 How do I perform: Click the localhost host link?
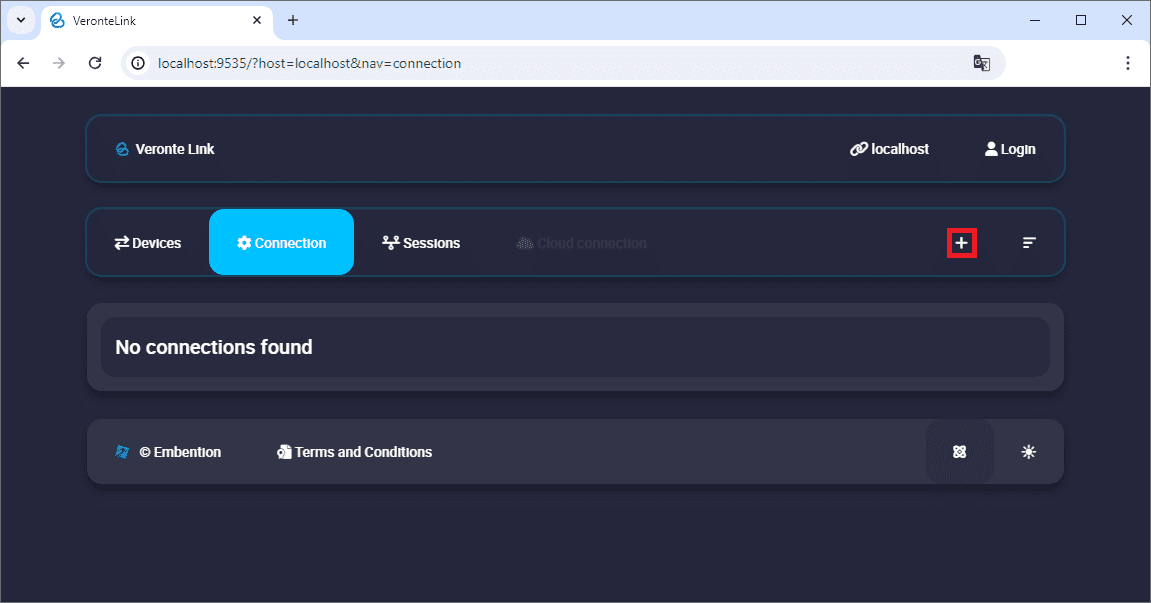tap(889, 149)
